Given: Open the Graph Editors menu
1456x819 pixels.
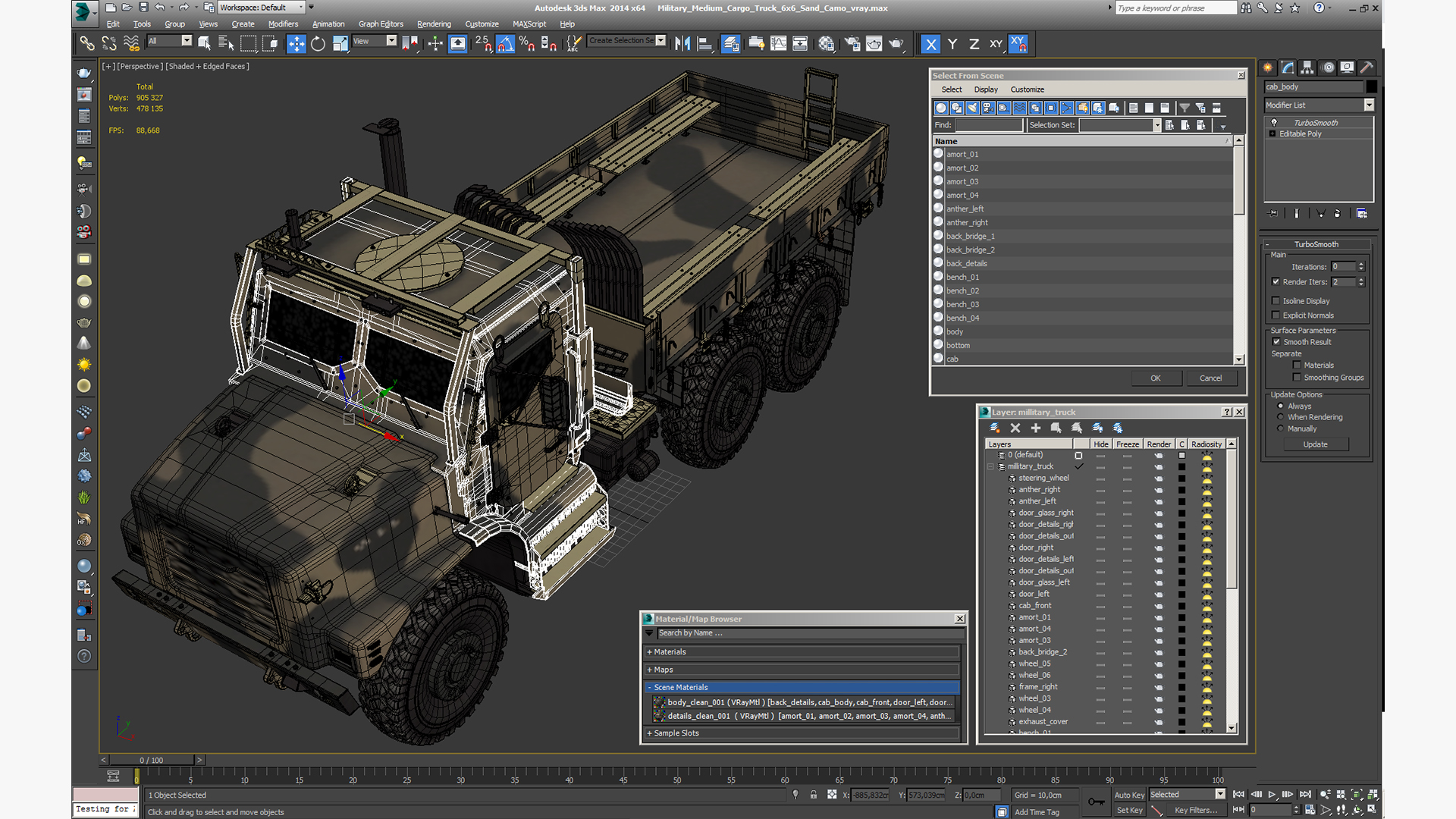Looking at the screenshot, I should [x=381, y=24].
